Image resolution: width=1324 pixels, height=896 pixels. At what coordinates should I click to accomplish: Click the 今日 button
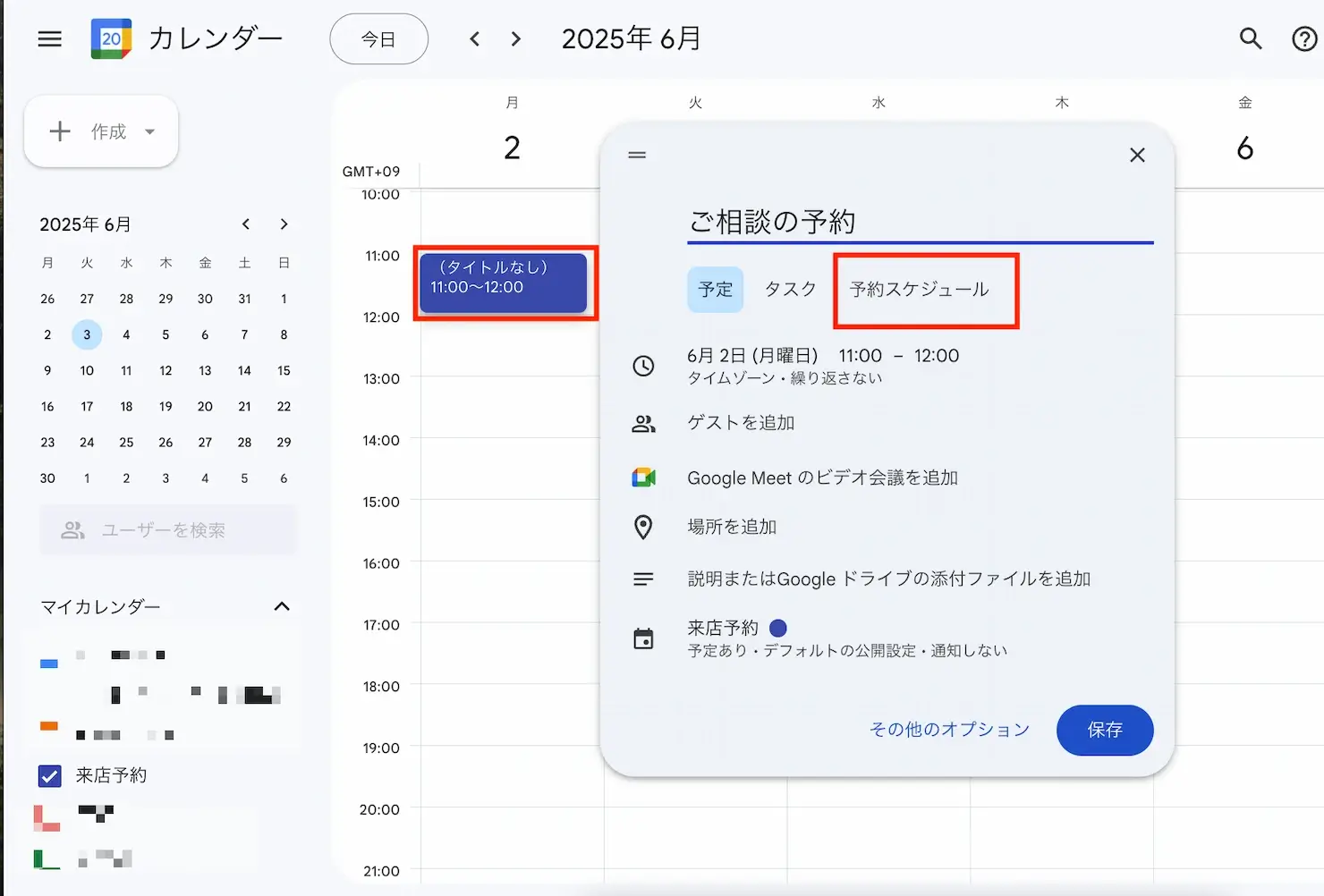(x=379, y=39)
